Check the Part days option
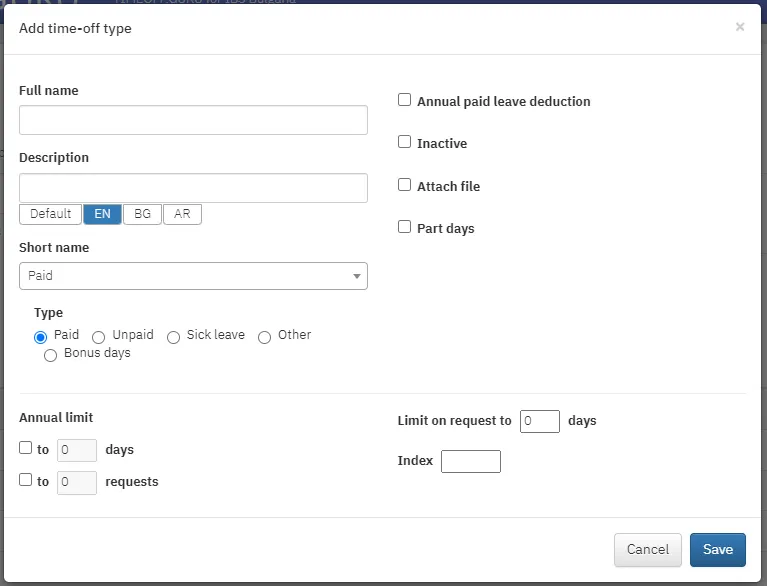This screenshot has width=767, height=586. point(405,227)
